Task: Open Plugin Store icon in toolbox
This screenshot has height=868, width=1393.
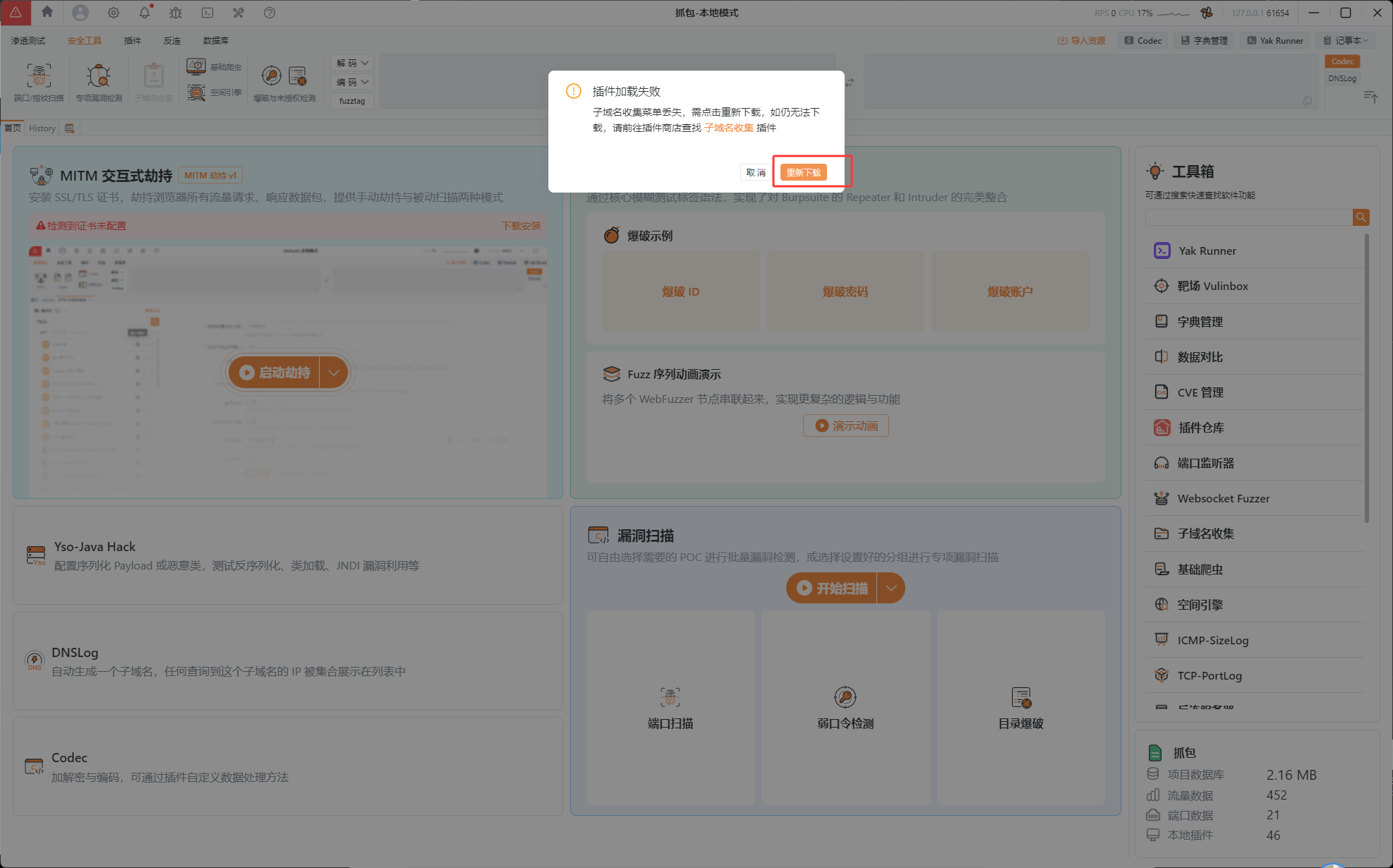Action: (1162, 428)
